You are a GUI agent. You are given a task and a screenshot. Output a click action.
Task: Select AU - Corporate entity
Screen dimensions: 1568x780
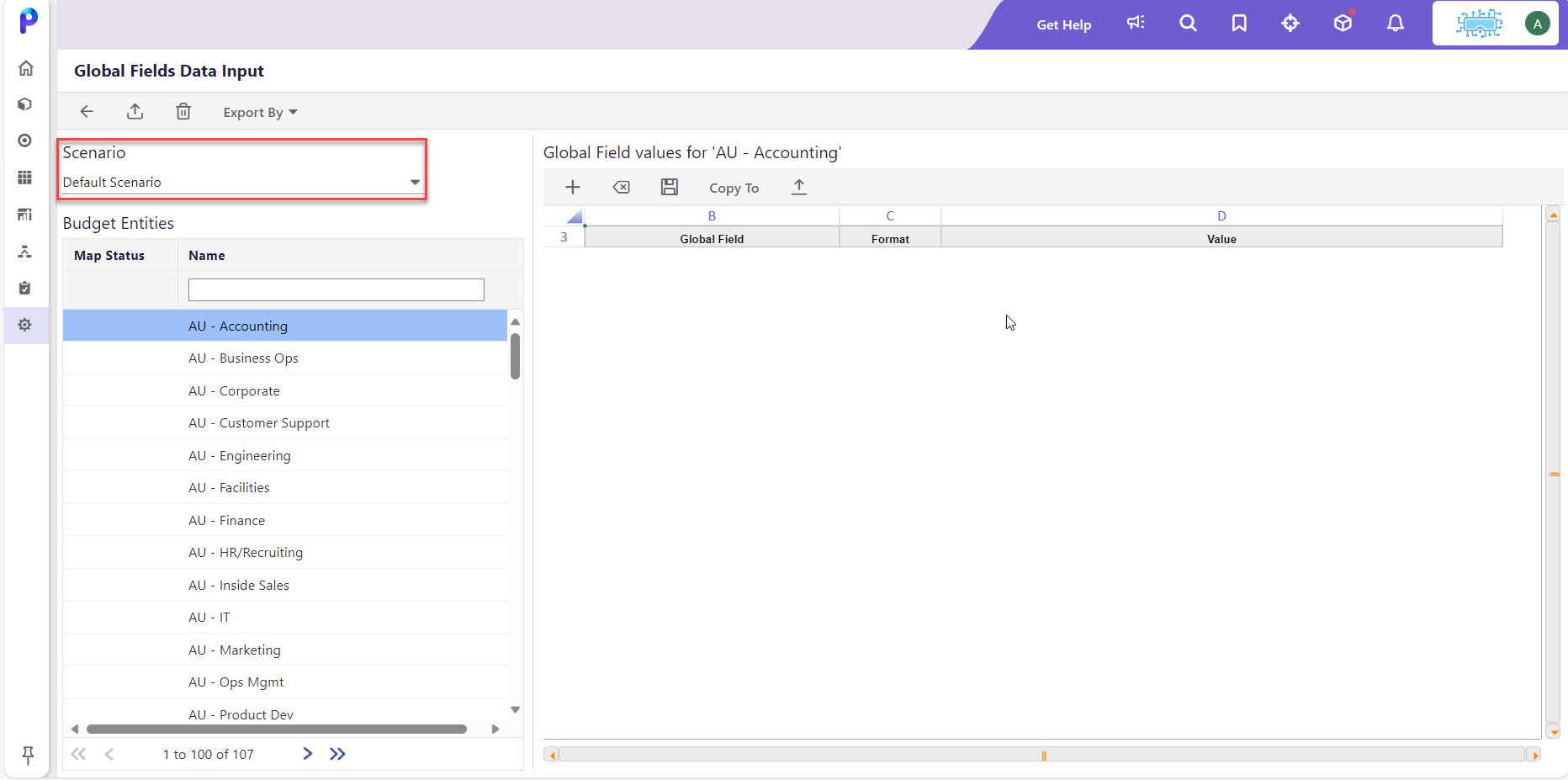[x=285, y=390]
